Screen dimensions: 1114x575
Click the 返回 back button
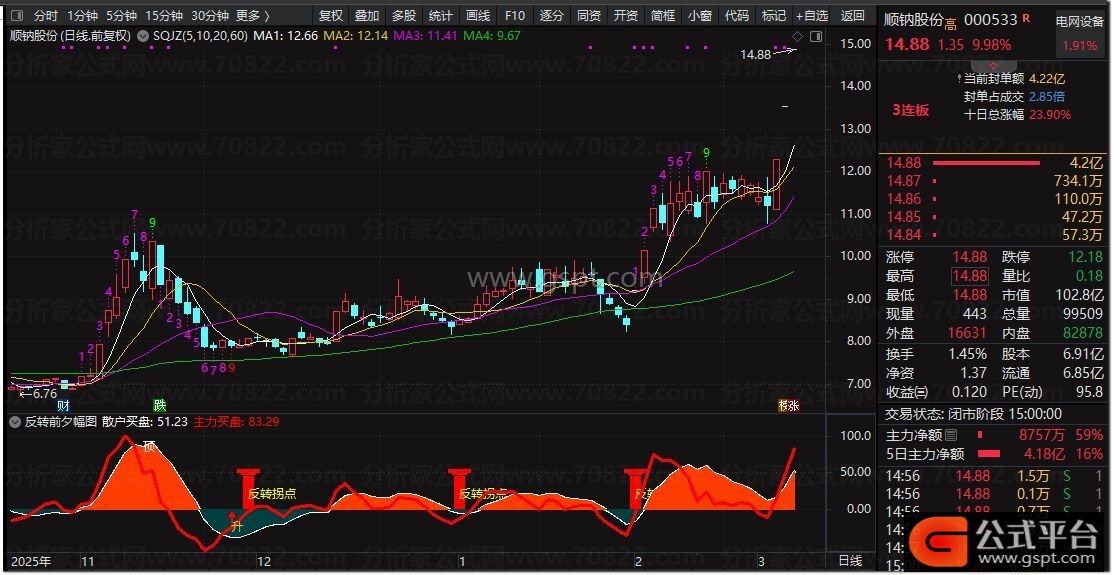(x=852, y=16)
